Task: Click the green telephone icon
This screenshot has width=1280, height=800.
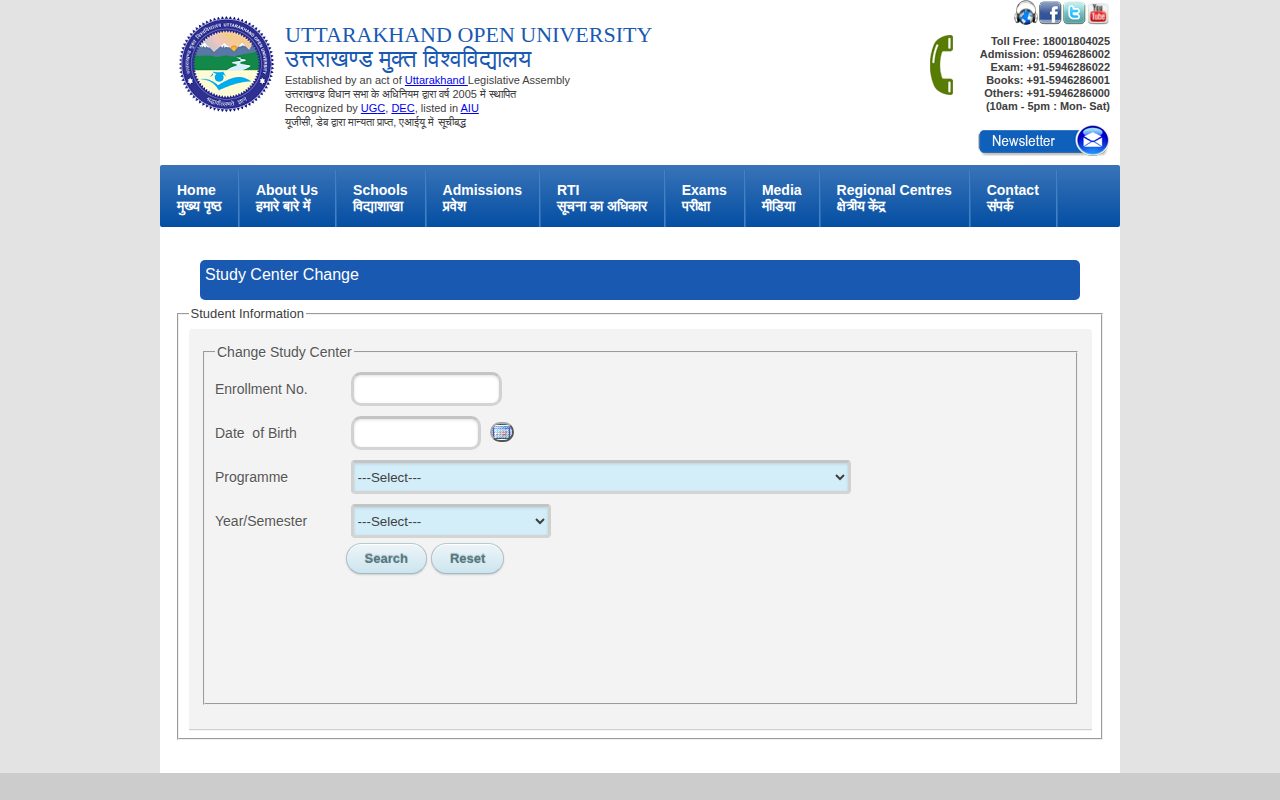Action: click(x=941, y=65)
